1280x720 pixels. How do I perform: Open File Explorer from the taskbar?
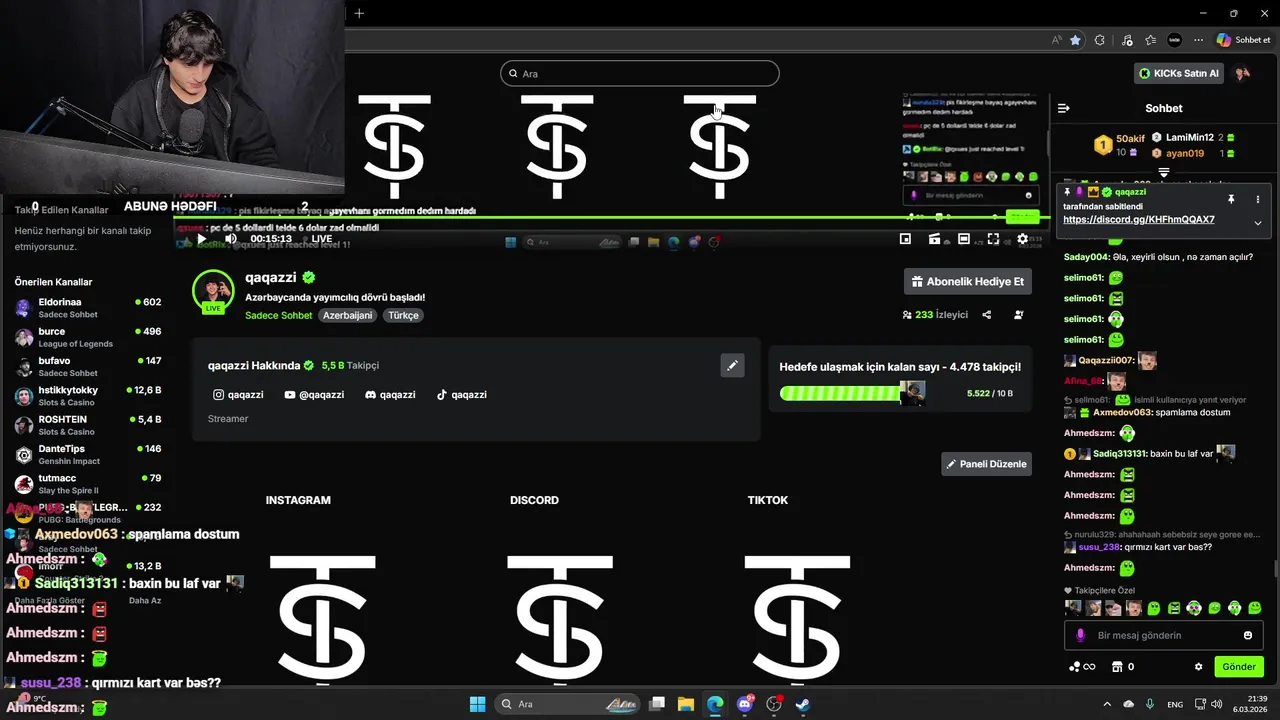(x=686, y=704)
